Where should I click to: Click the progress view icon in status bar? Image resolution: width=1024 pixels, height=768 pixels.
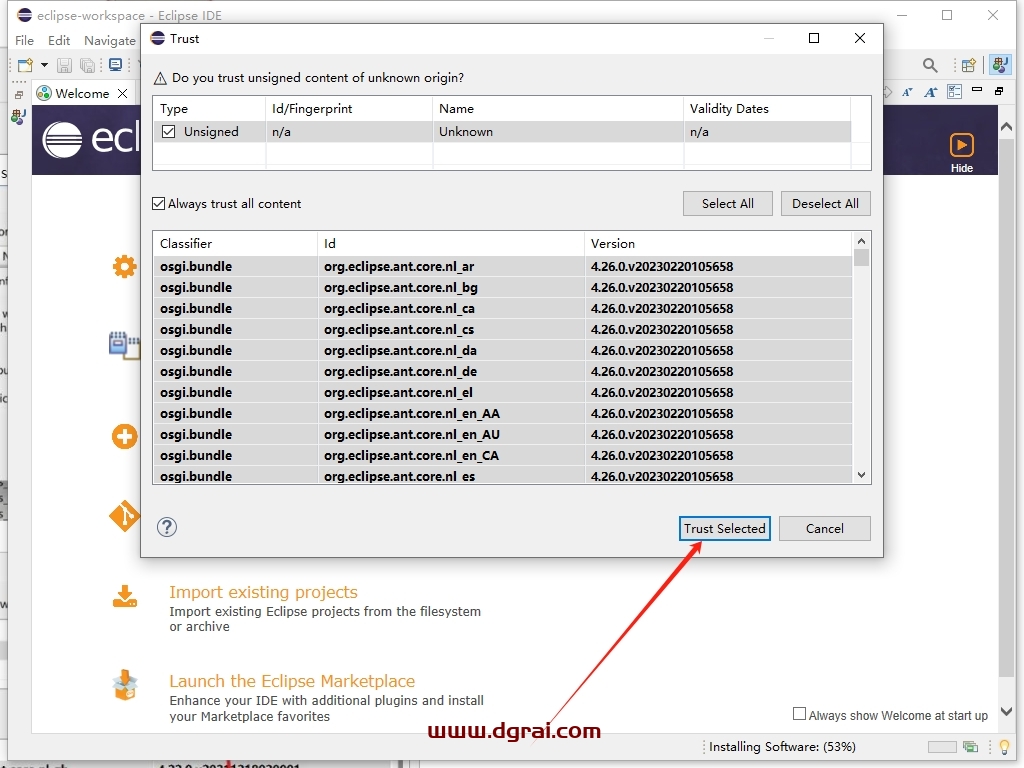tap(970, 746)
